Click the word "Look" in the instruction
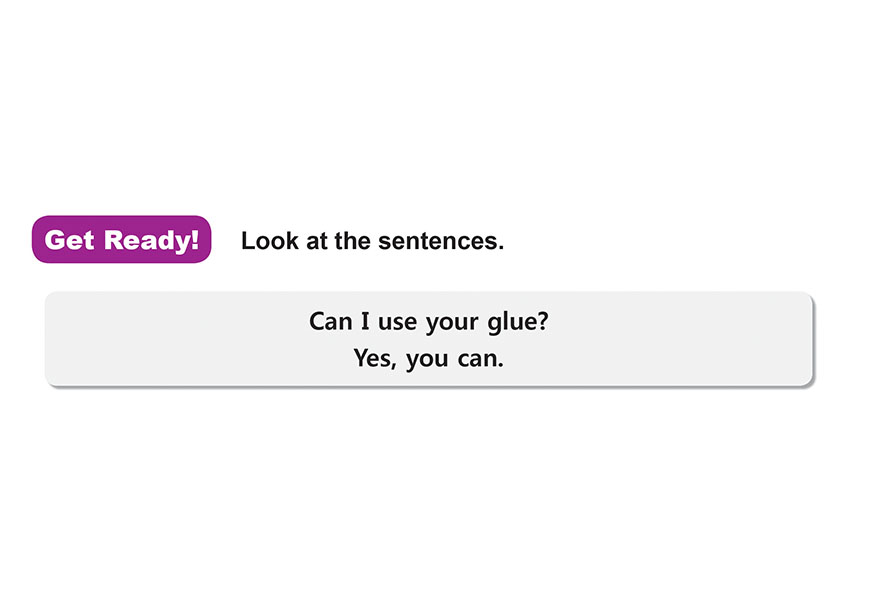 [266, 241]
